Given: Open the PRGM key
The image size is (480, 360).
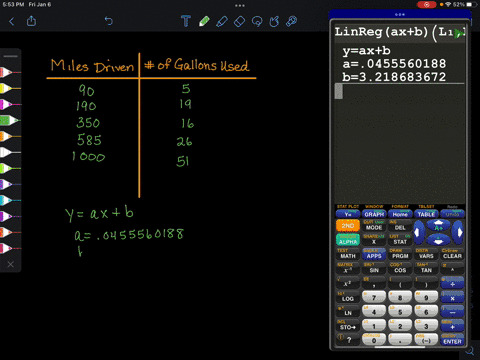Looking at the screenshot, I should [x=400, y=255].
